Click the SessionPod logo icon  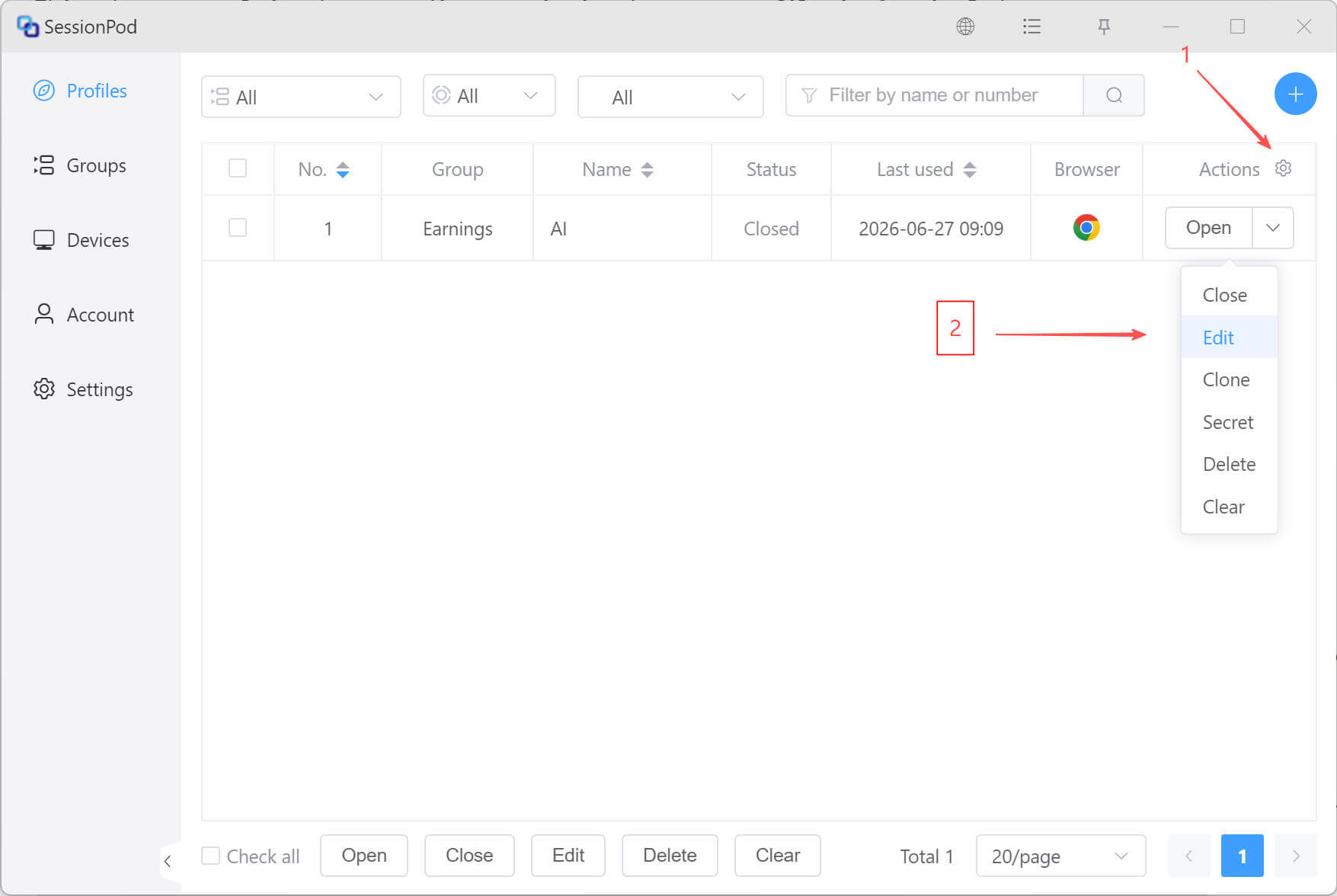[27, 27]
